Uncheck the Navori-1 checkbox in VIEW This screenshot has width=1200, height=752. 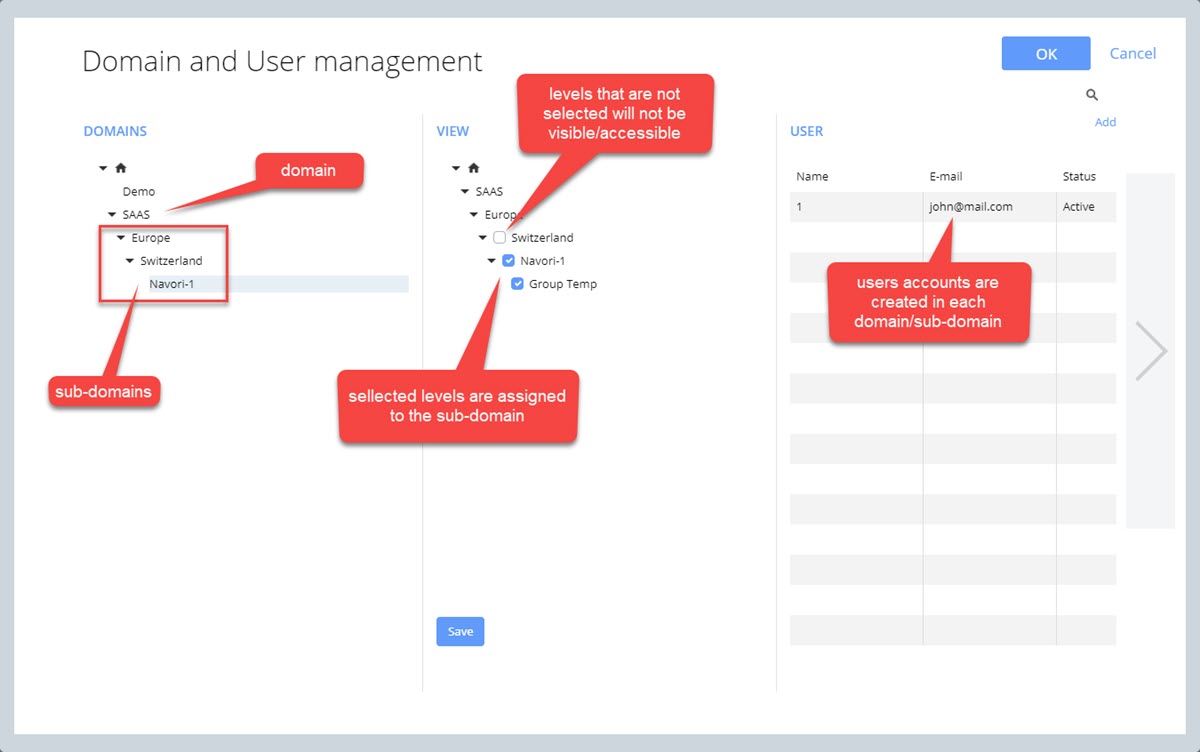(x=508, y=261)
